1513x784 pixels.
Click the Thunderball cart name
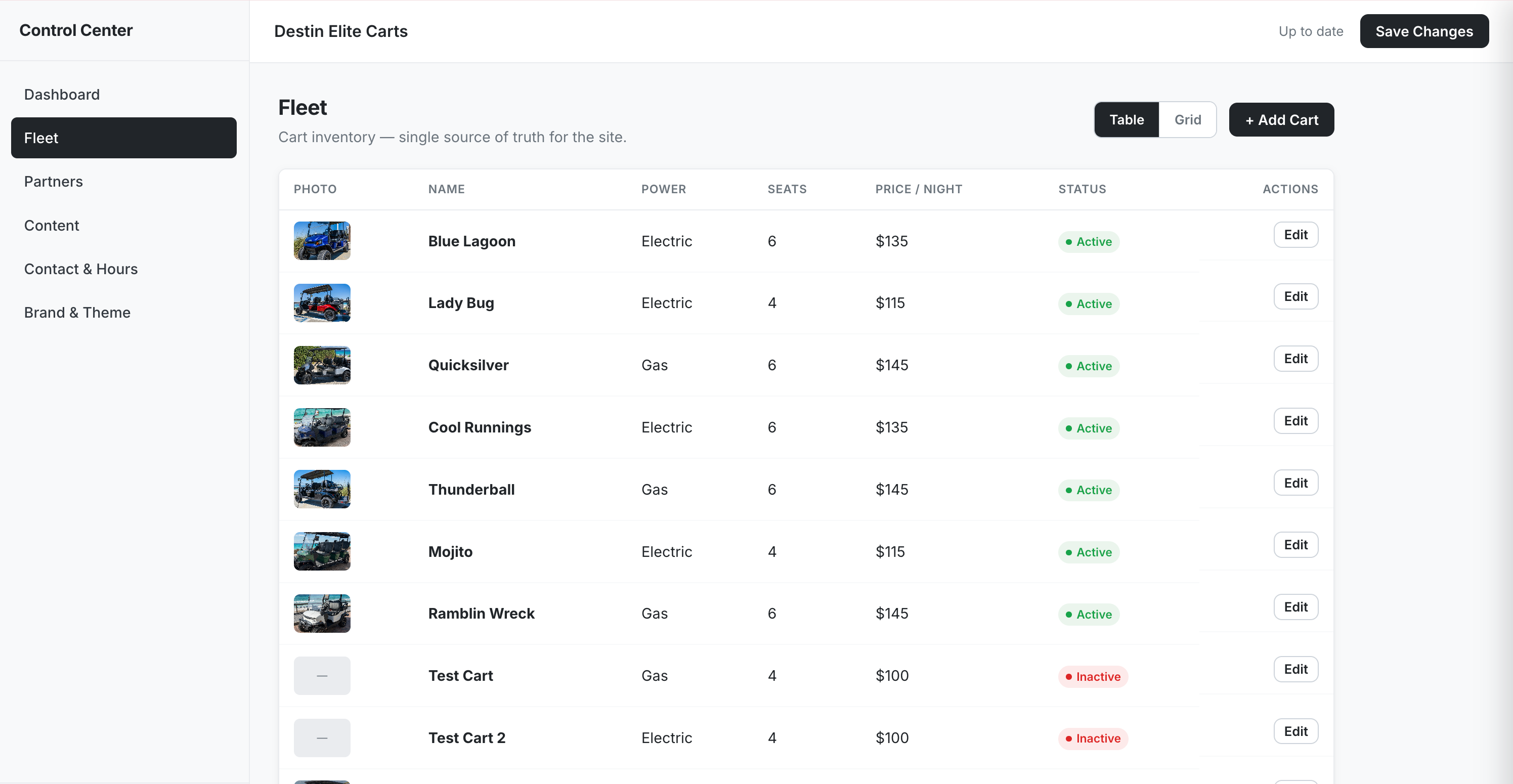coord(471,490)
